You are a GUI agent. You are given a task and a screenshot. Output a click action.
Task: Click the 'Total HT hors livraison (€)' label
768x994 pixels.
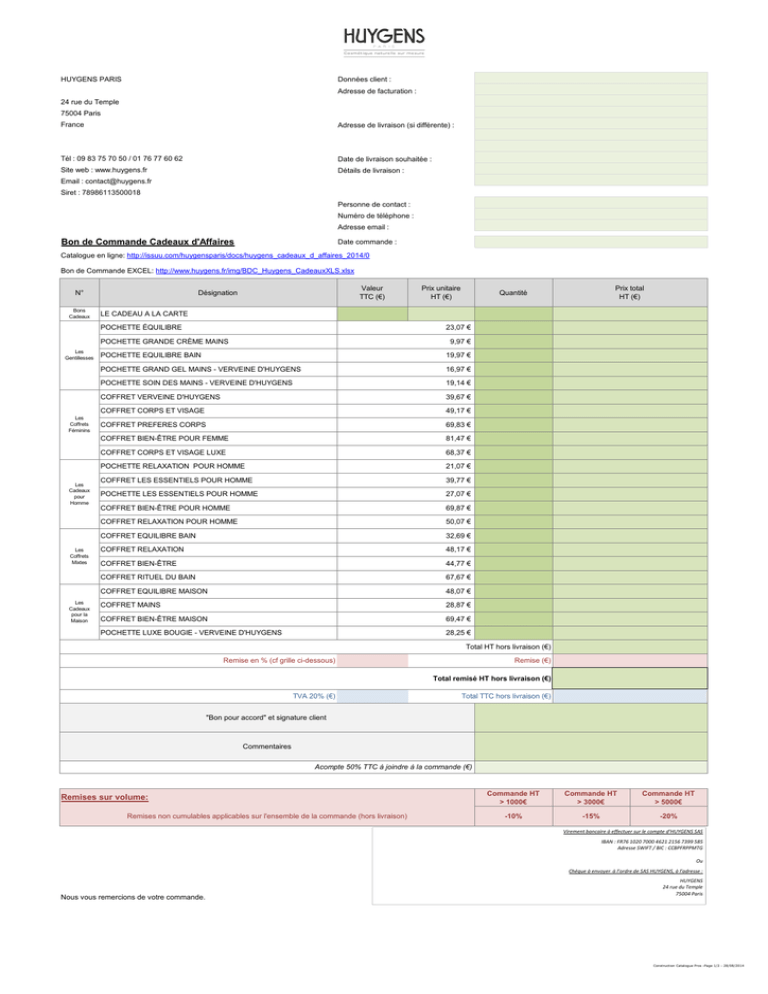509,647
